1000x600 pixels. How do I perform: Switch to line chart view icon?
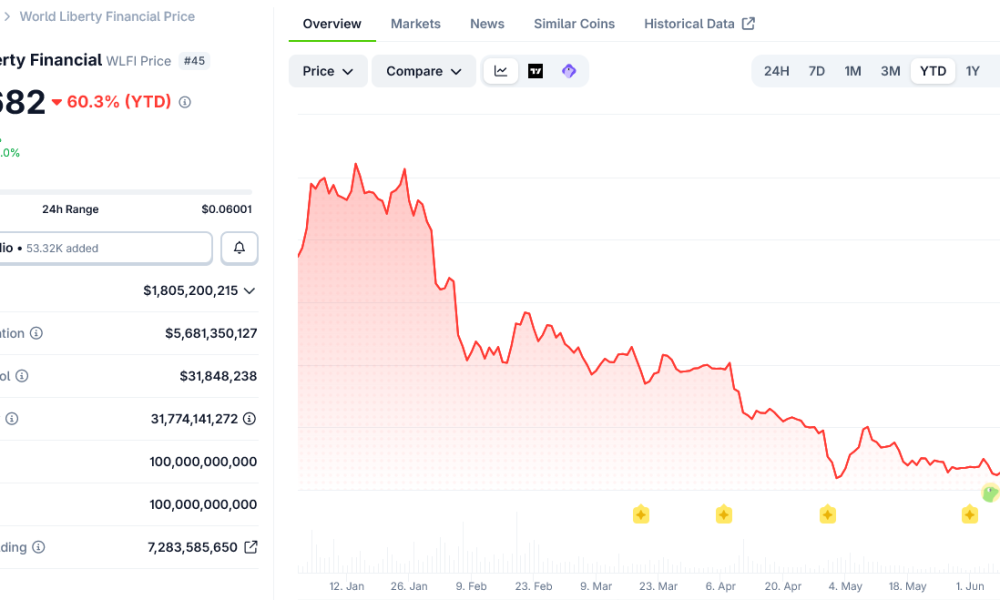(x=501, y=71)
